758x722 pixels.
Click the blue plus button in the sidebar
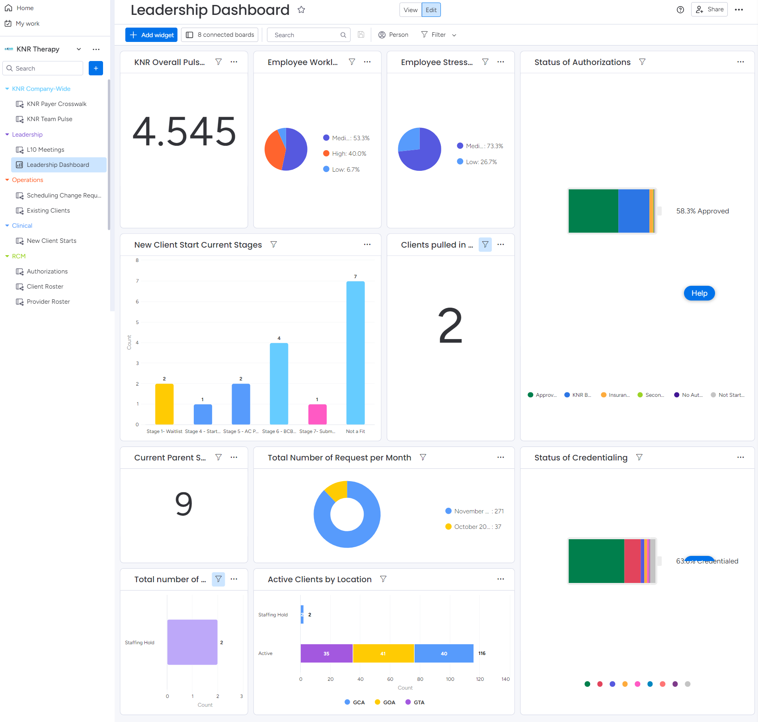(x=96, y=69)
